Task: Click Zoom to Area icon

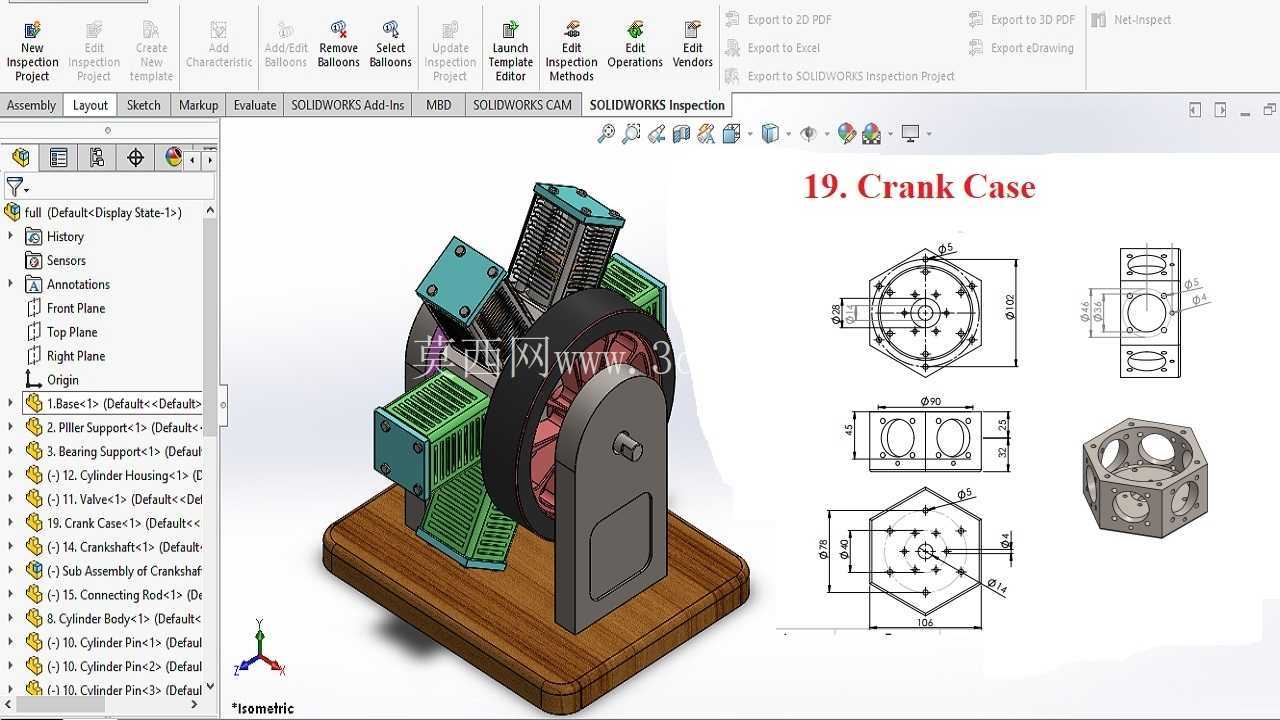Action: point(631,133)
